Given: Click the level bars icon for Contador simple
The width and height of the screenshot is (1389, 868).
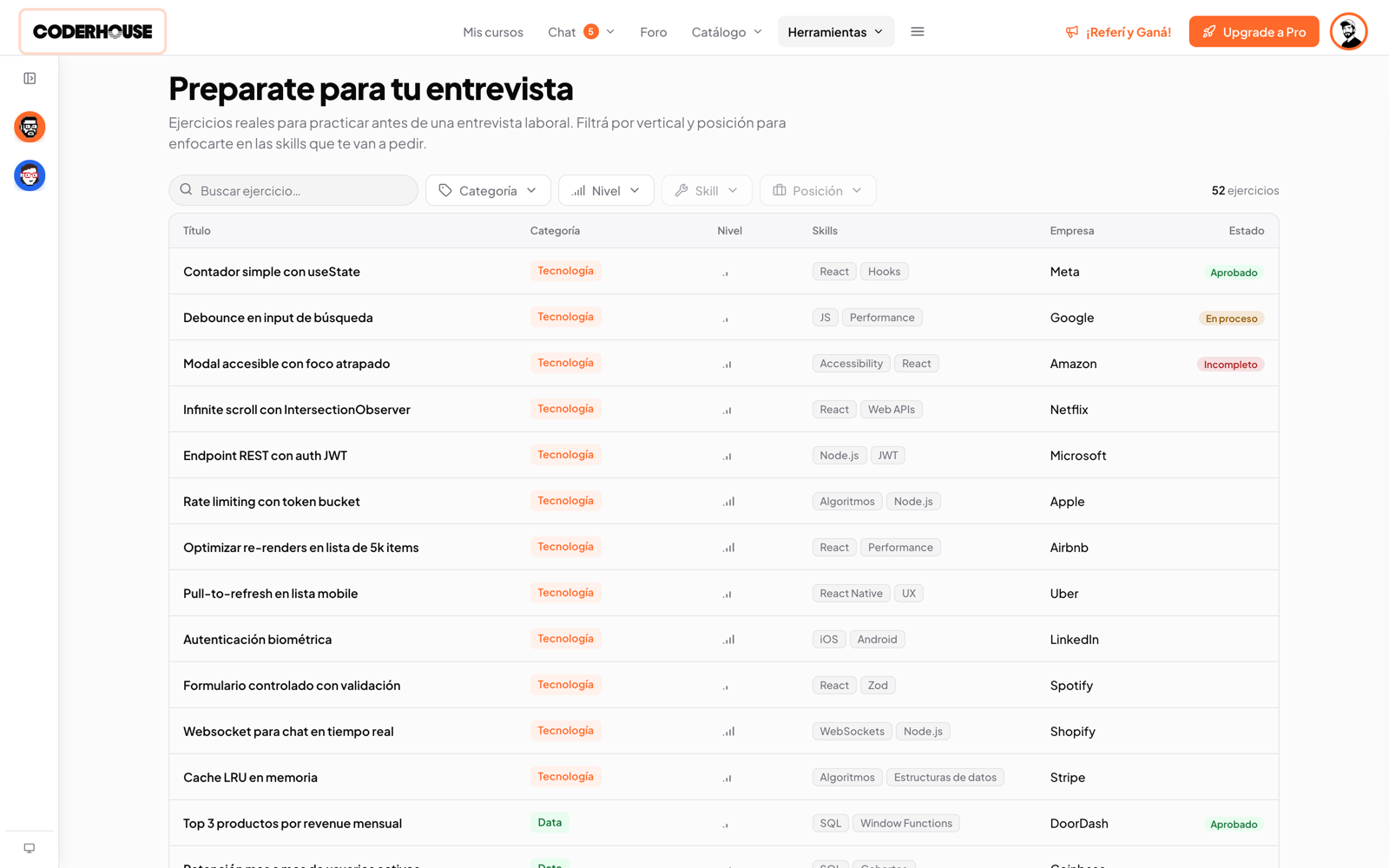Looking at the screenshot, I should pyautogui.click(x=726, y=273).
